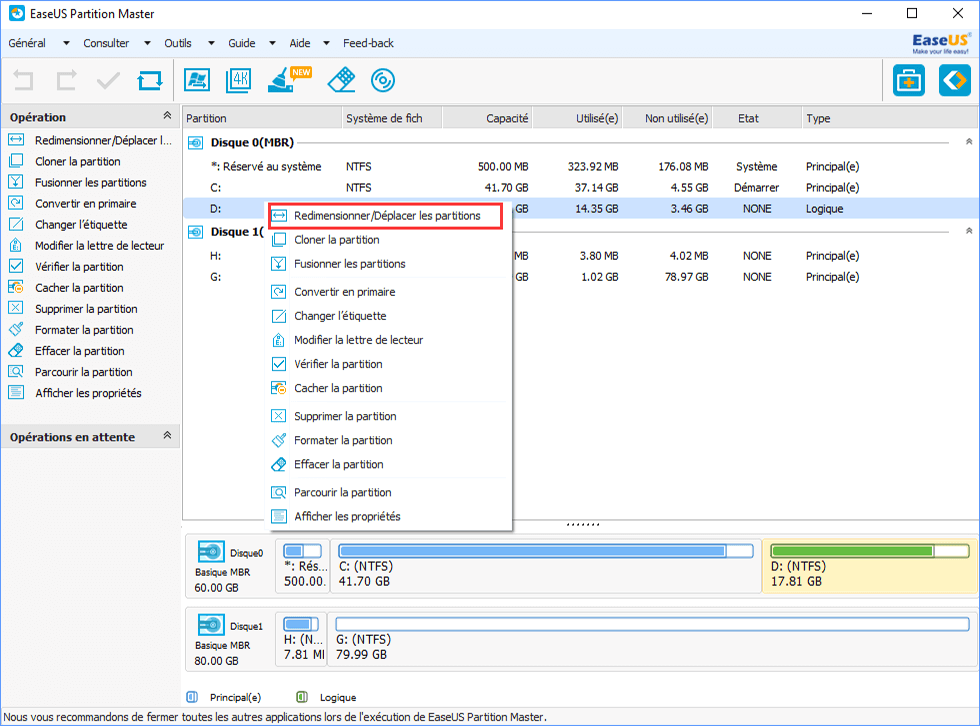Choose Cloner la partition in sidebar
Viewport: 980px width, 726px height.
click(x=65, y=161)
